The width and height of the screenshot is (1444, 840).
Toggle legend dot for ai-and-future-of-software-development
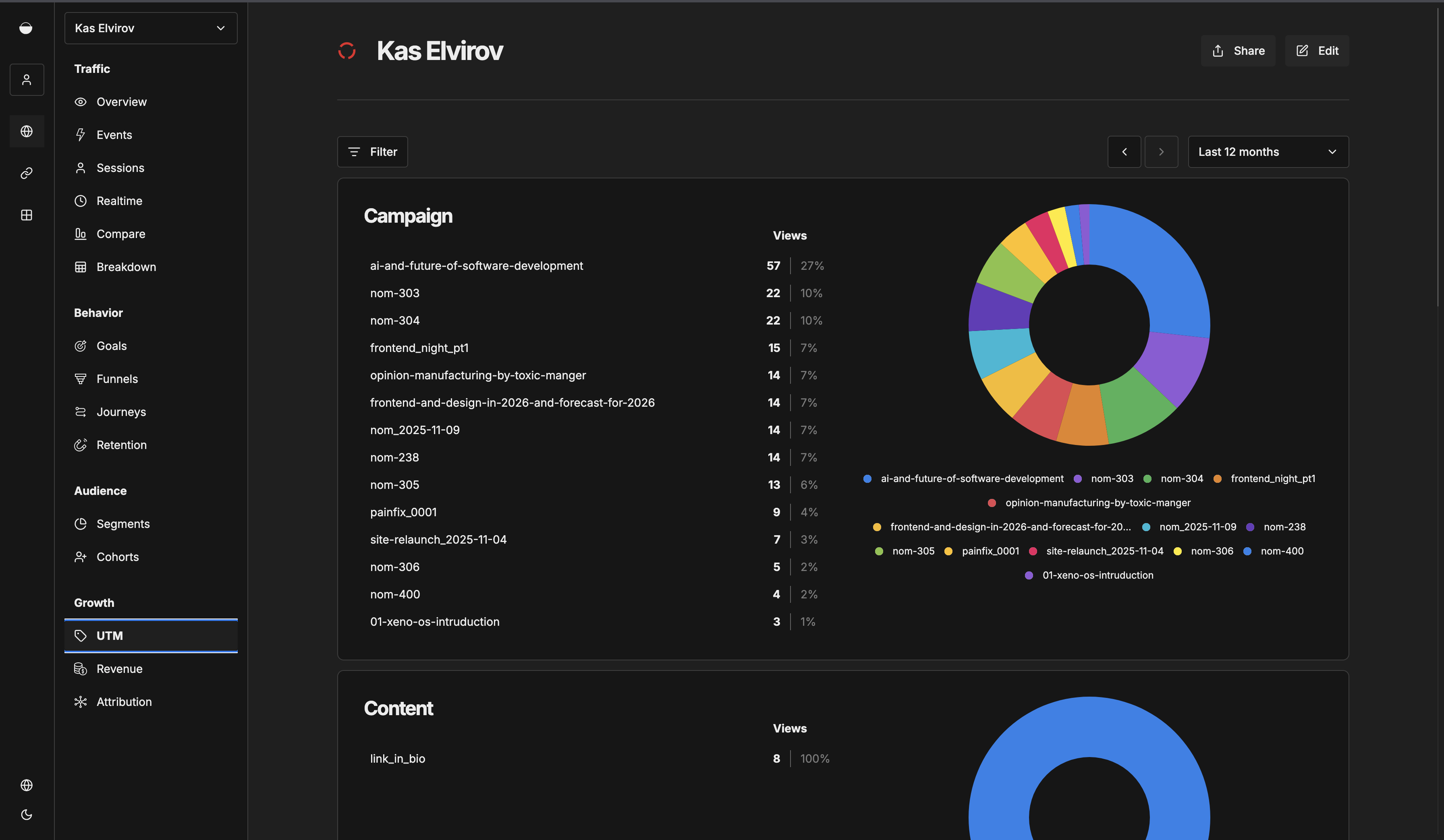pyautogui.click(x=867, y=479)
